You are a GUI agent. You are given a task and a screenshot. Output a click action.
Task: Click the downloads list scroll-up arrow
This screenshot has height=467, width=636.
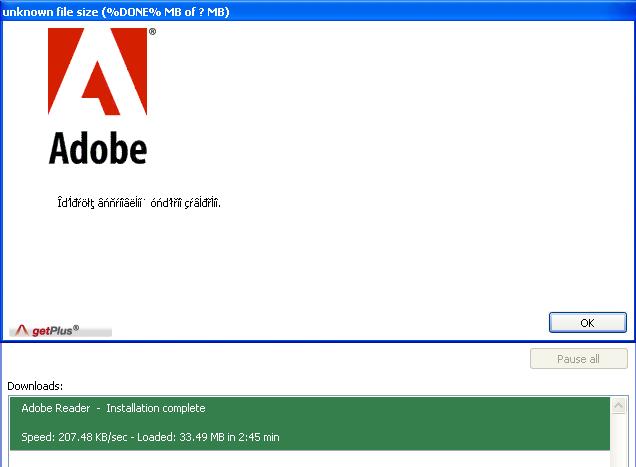click(x=619, y=405)
